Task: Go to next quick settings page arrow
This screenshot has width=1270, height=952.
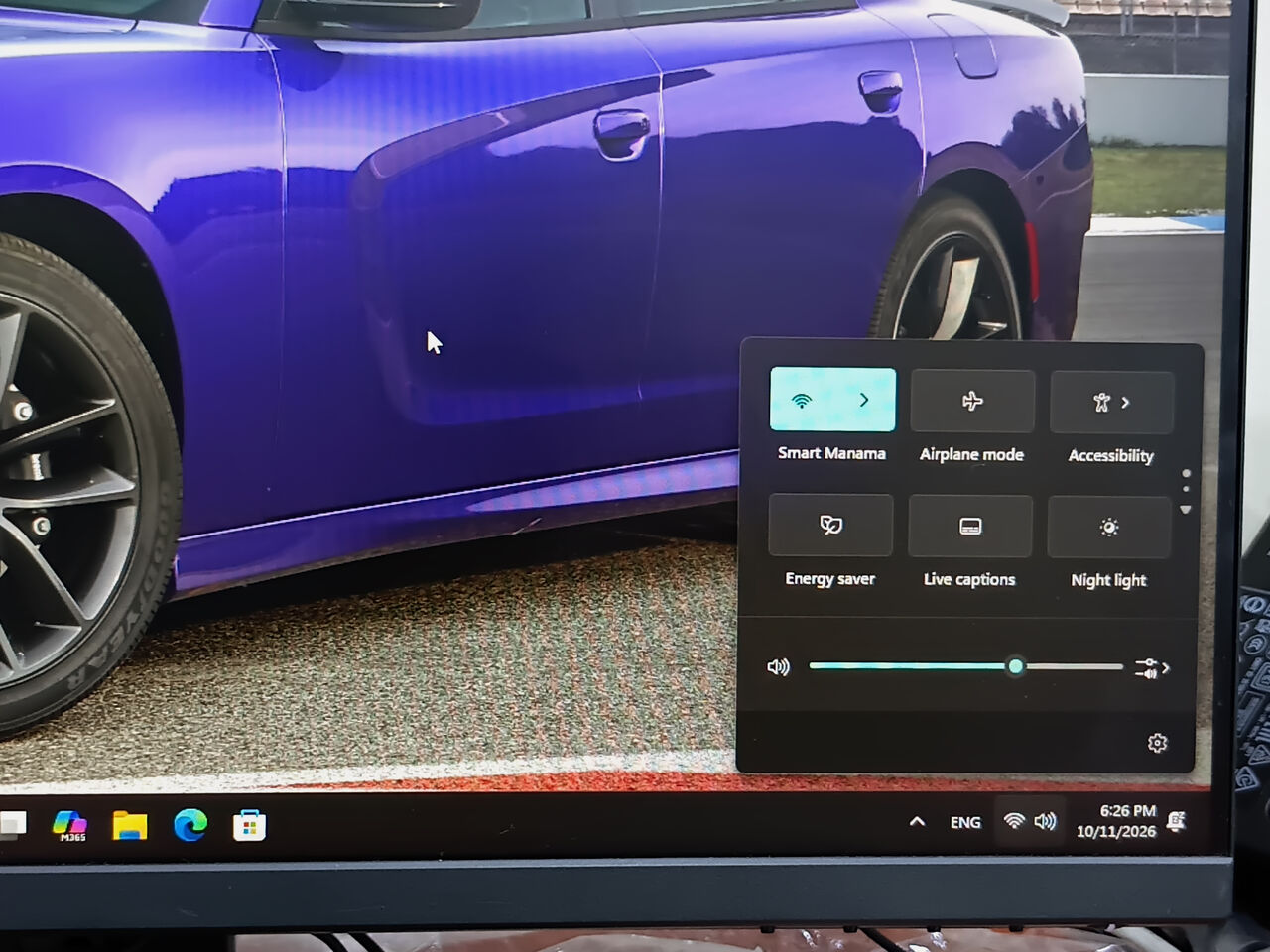Action: click(1186, 510)
